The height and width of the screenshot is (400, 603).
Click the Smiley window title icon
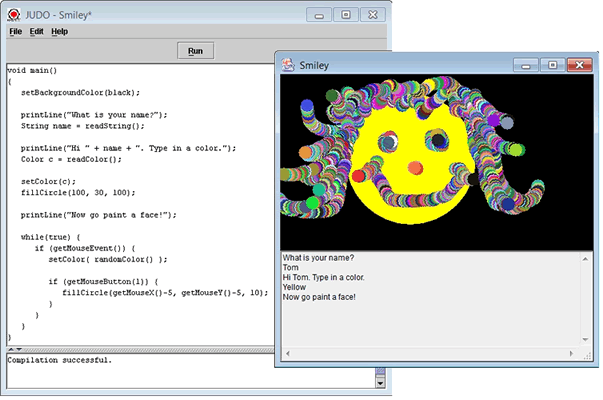[288, 62]
